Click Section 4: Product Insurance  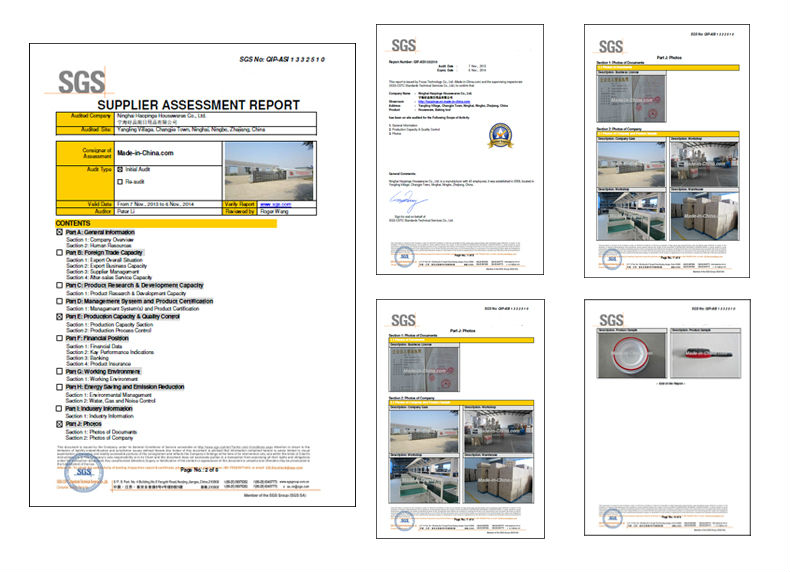coord(98,364)
